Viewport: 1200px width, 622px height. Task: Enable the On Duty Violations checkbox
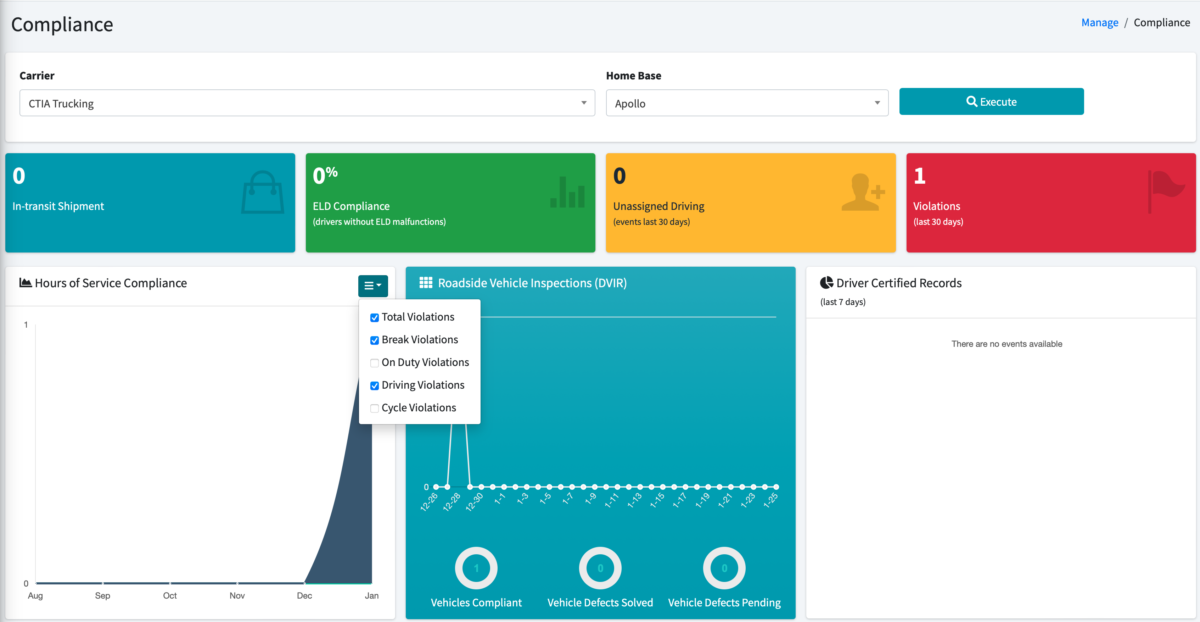(374, 363)
